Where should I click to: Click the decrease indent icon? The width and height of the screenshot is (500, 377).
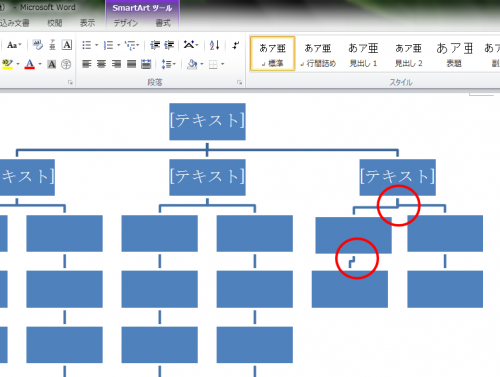tap(155, 45)
